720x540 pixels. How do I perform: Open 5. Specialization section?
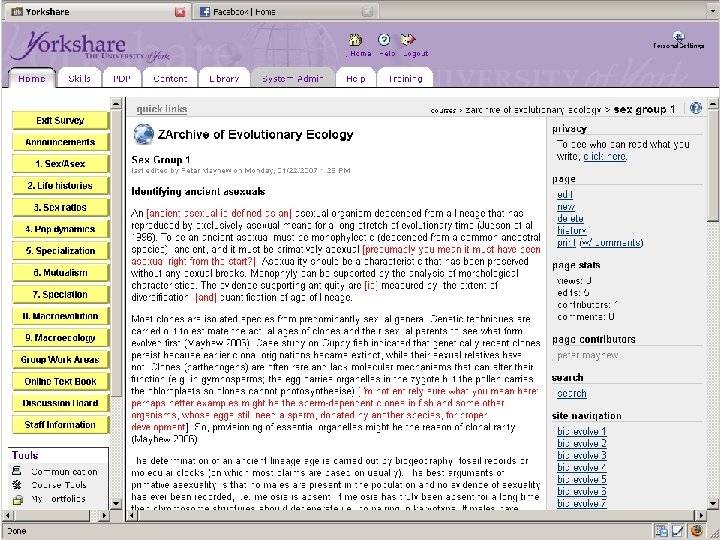(60, 251)
